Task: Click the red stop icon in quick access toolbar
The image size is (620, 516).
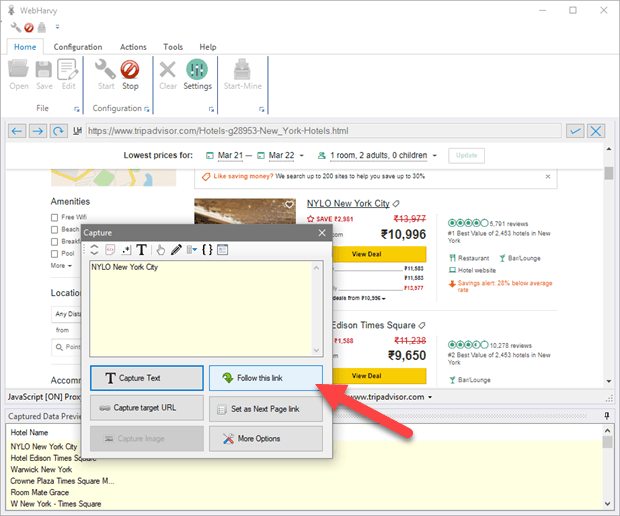Action: tap(29, 28)
